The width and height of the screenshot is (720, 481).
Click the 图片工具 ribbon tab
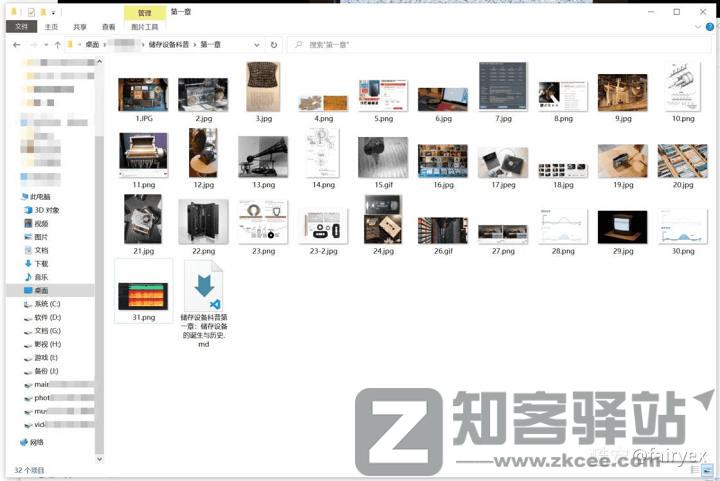click(x=146, y=27)
